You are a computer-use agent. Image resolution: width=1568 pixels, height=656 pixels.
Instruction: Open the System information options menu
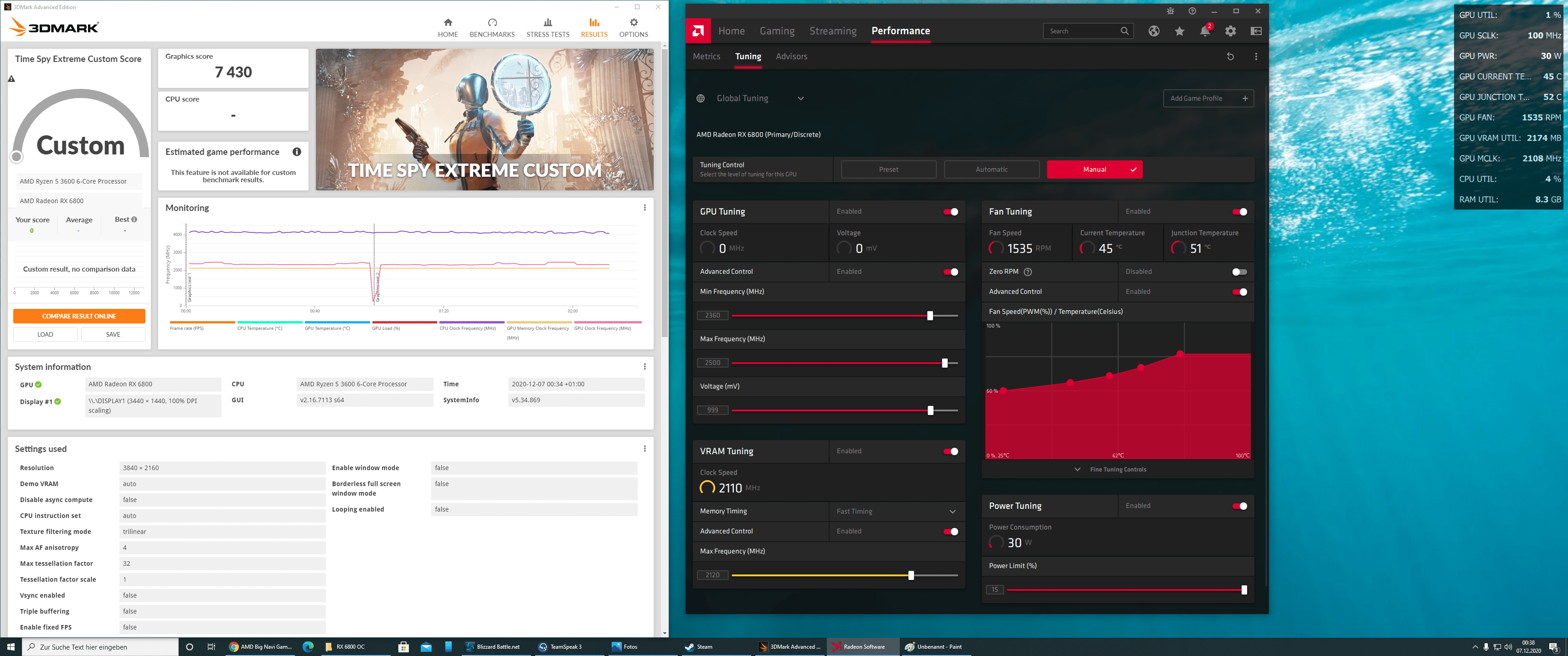pos(645,367)
